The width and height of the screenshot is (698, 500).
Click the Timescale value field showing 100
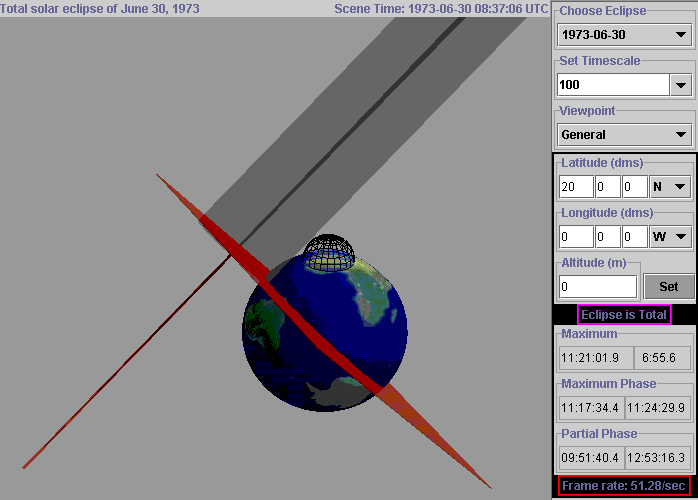tap(612, 85)
